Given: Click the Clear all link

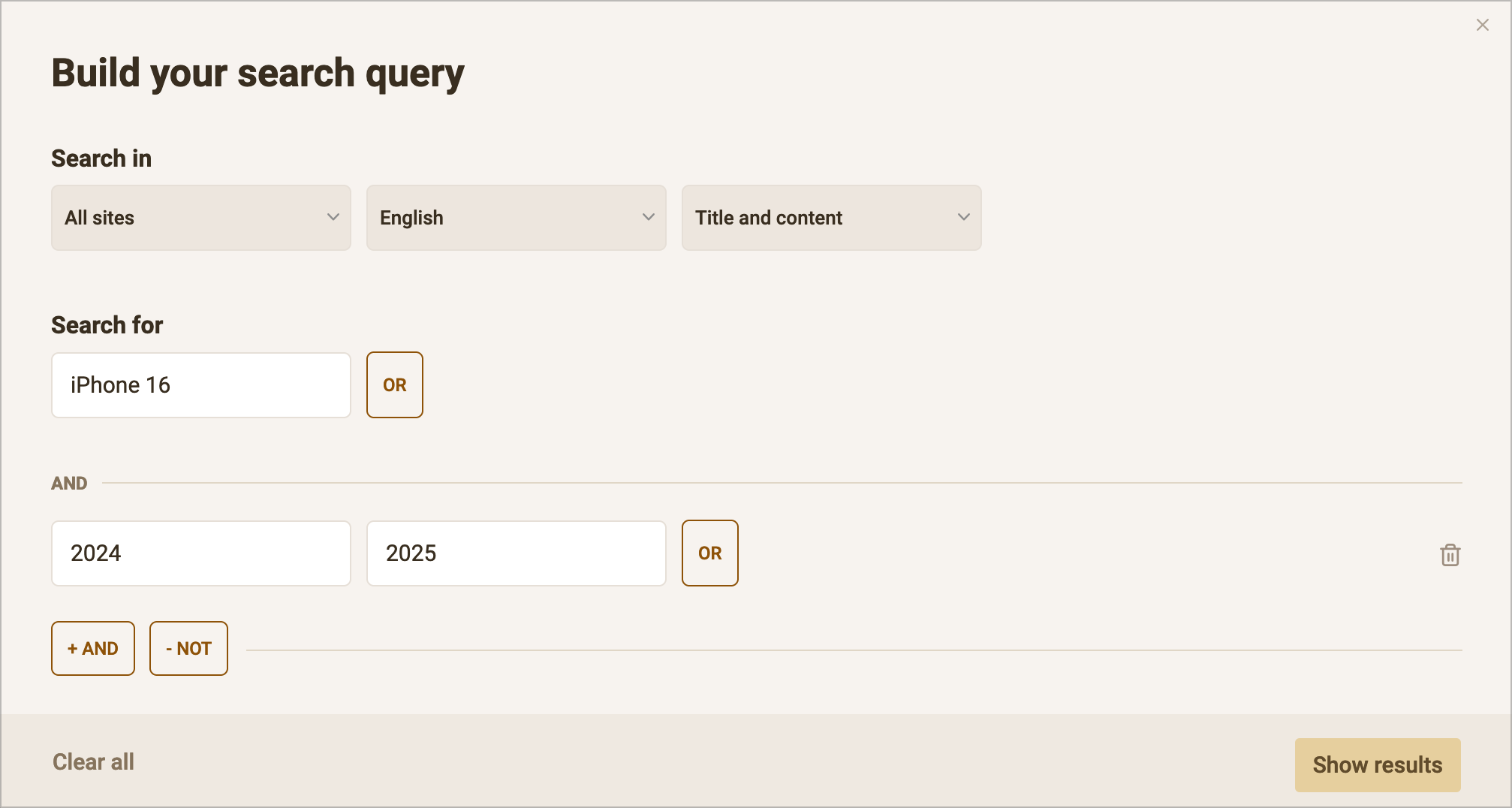Looking at the screenshot, I should coord(93,761).
